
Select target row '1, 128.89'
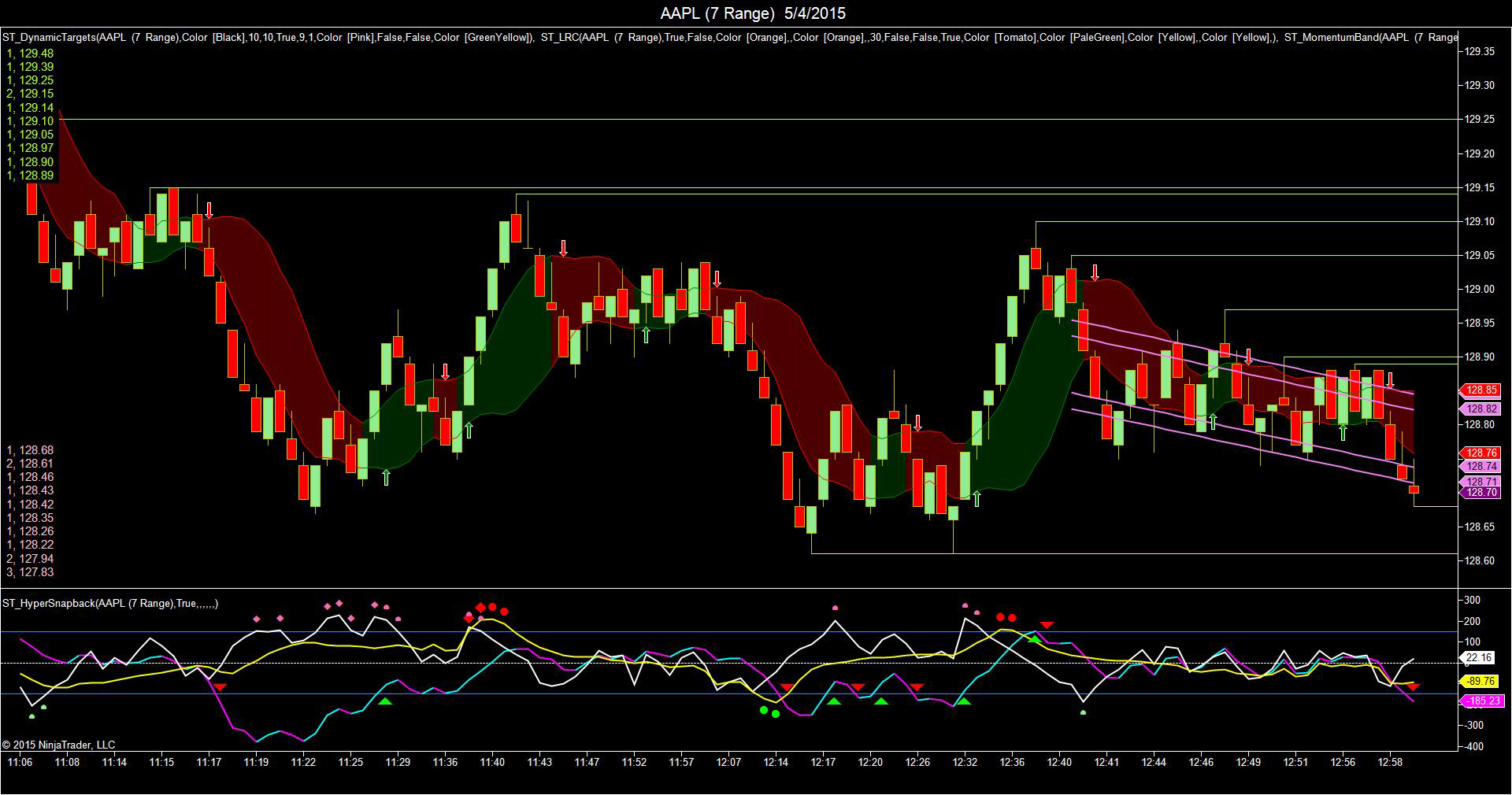point(30,176)
